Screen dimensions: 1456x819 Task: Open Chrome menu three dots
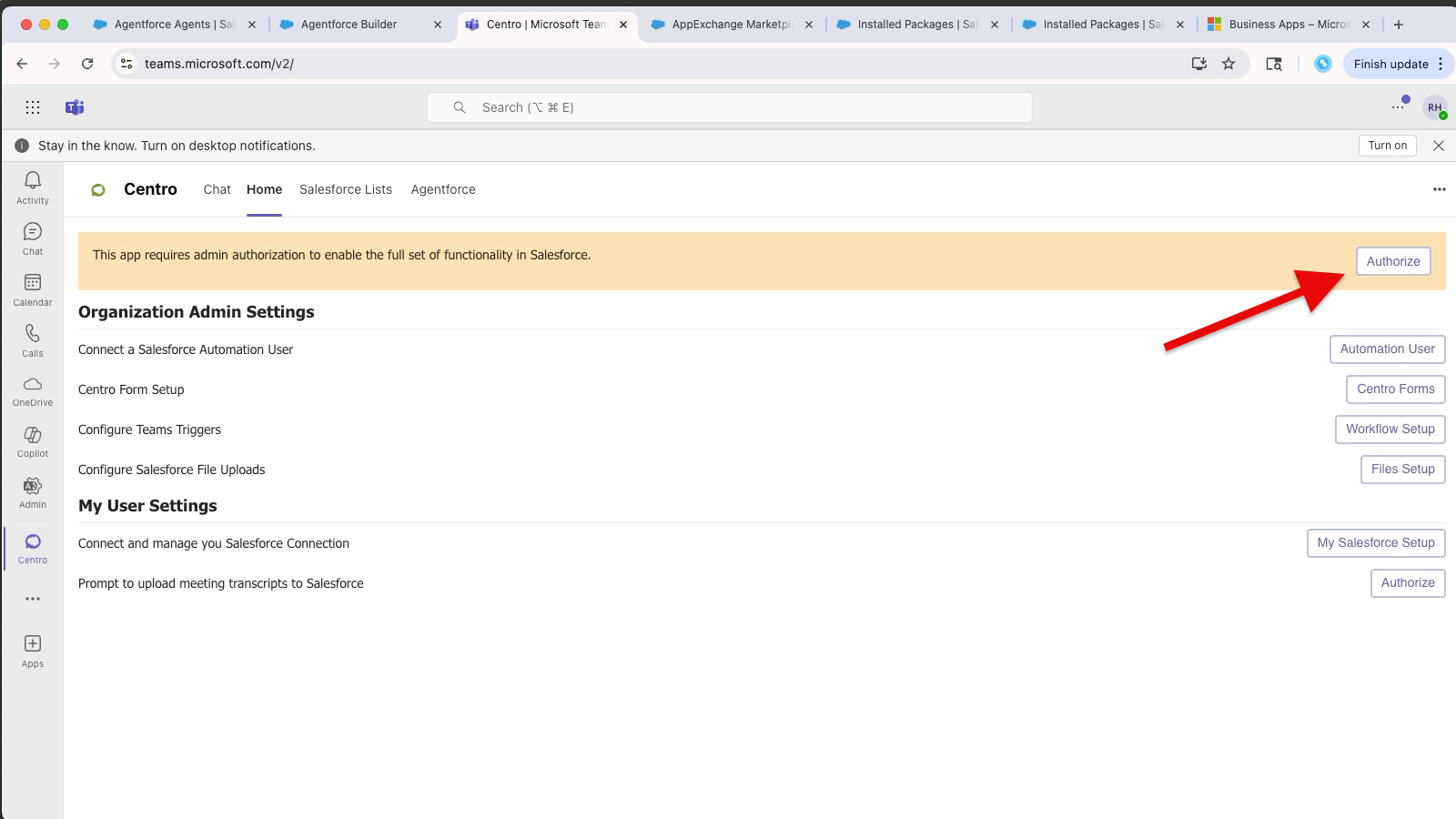tap(1441, 64)
